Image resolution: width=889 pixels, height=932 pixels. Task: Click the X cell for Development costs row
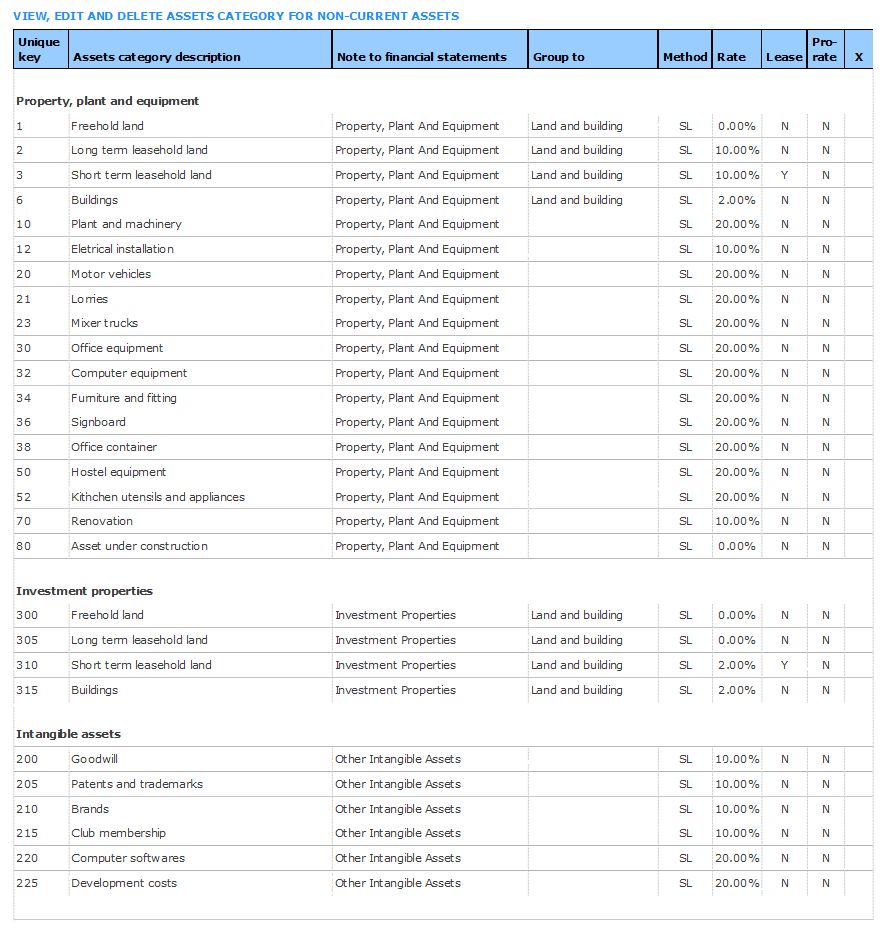[858, 883]
